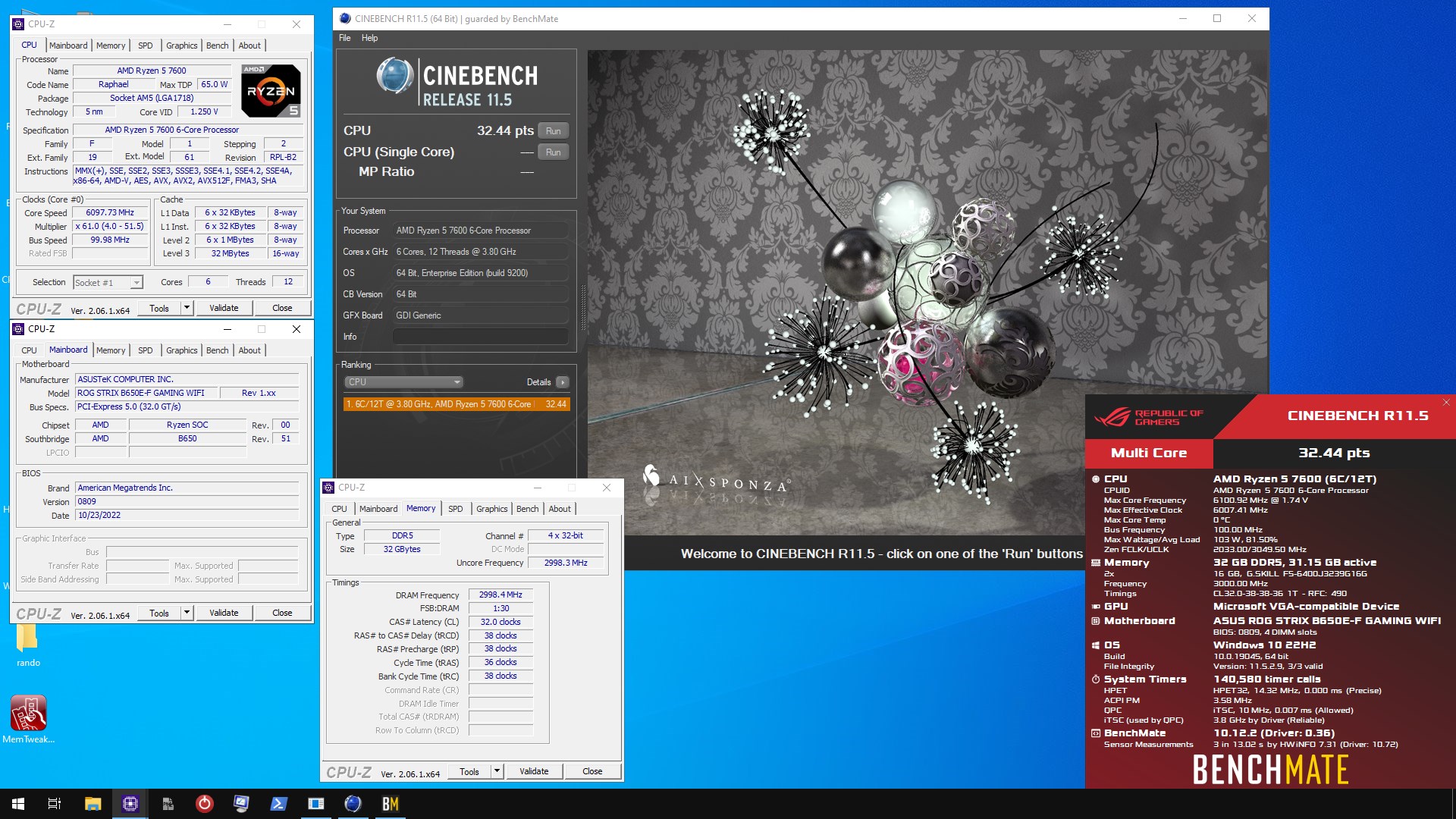Click the ROG STRIX B650E-F GAMING WIFI model field
The width and height of the screenshot is (1456, 819).
tap(146, 393)
